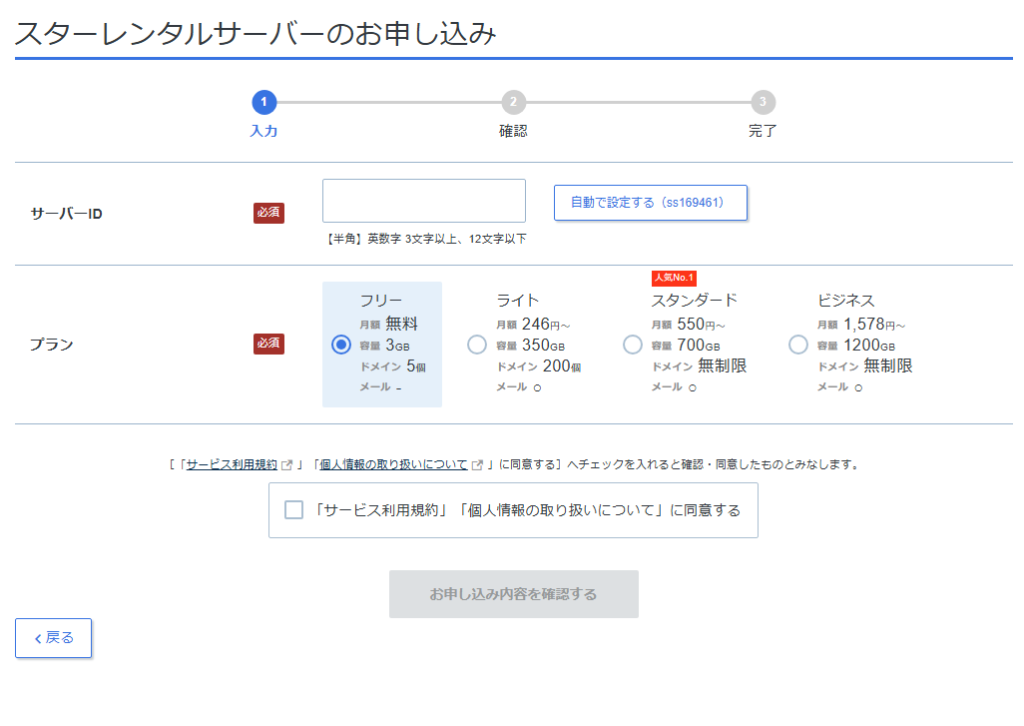Click external-link icon beside 個人情報の取り扱いについて
Image resolution: width=1024 pixels, height=726 pixels.
tap(478, 465)
